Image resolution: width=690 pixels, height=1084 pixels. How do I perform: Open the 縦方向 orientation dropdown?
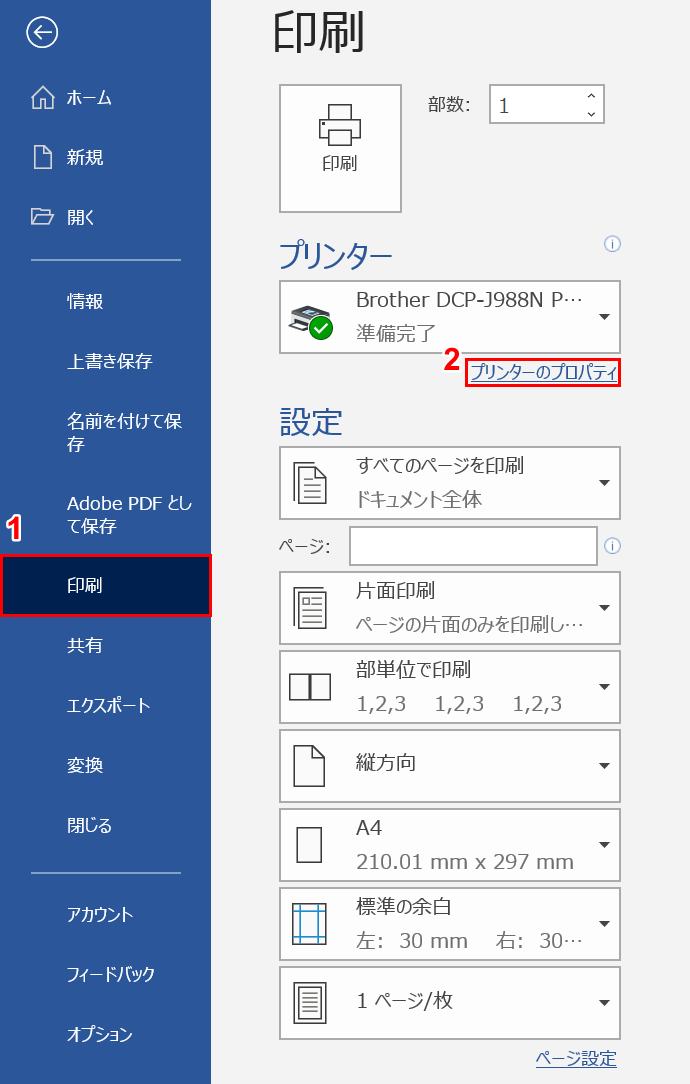pyautogui.click(x=450, y=765)
